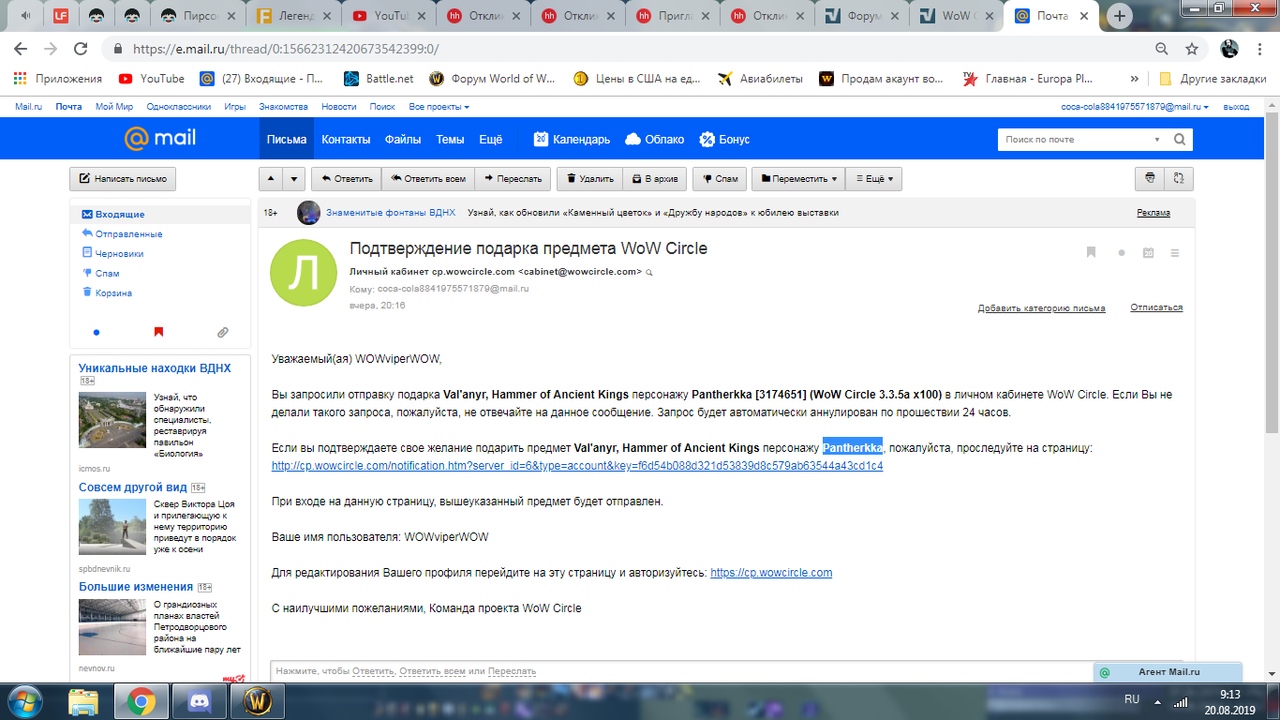Screen dimensions: 1280x720
Task: Click the browser page vertical scrollbar
Action: coord(1272,300)
